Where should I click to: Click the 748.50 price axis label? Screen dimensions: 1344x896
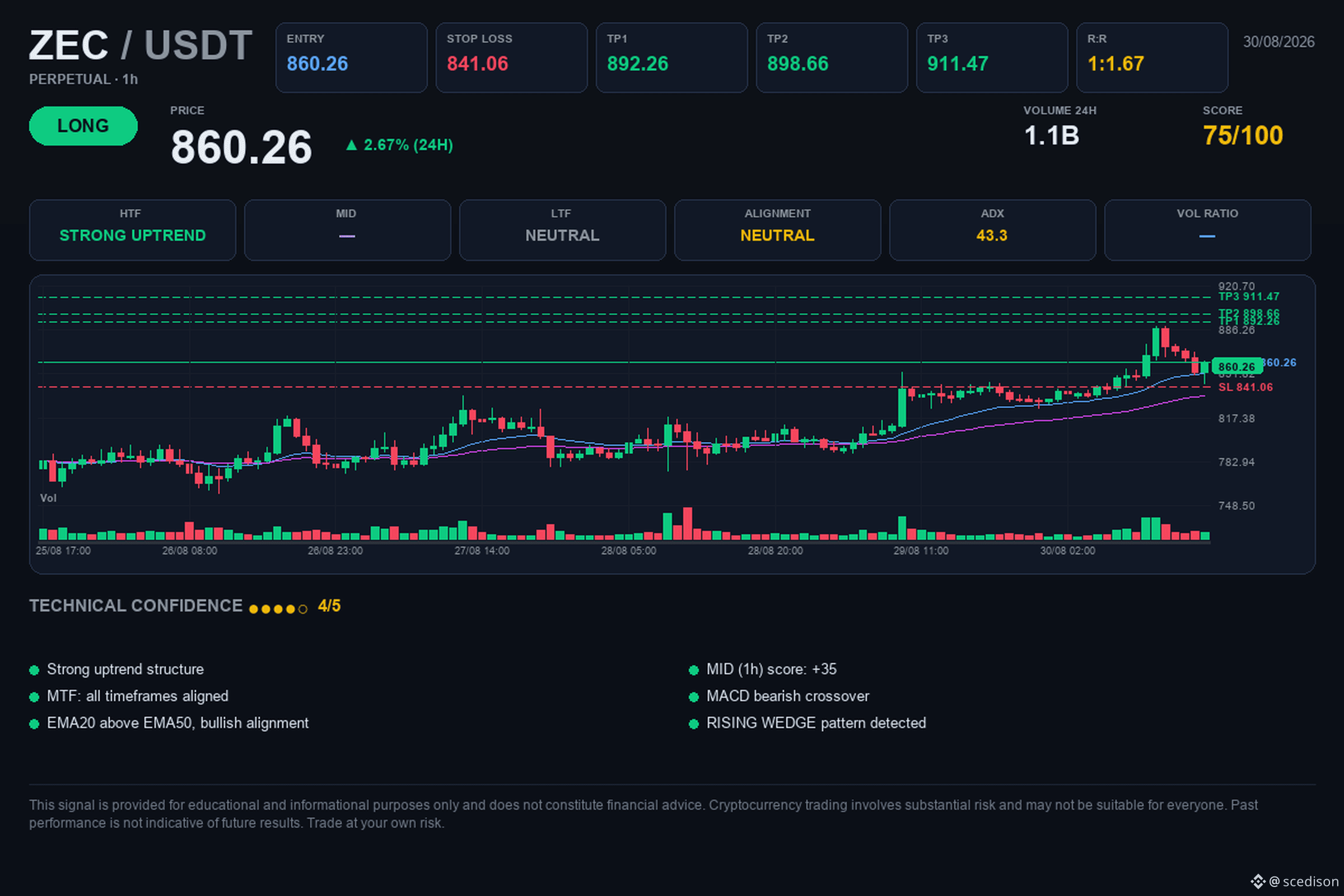(1236, 506)
